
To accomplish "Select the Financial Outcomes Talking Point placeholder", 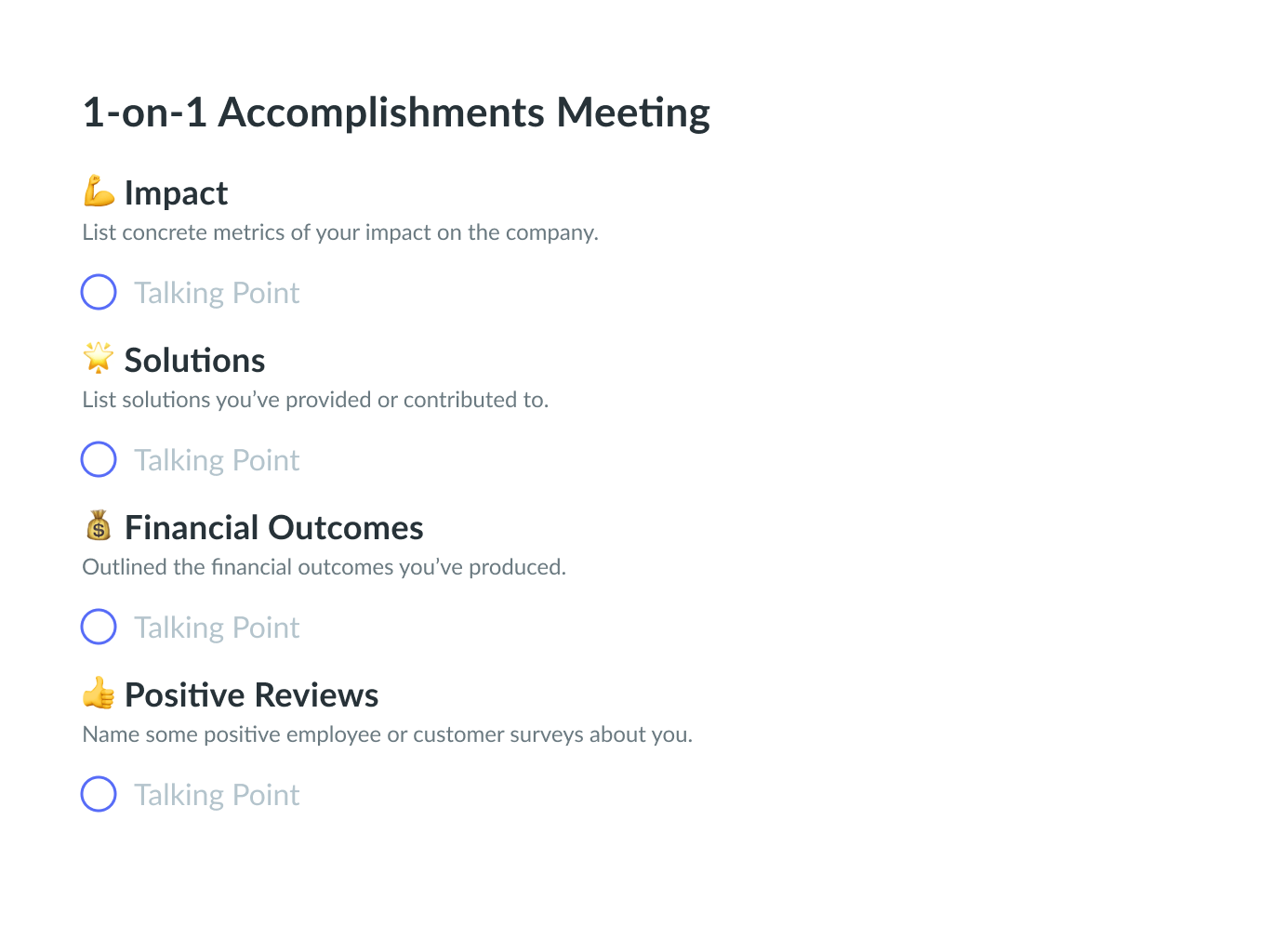I will pyautogui.click(x=217, y=628).
